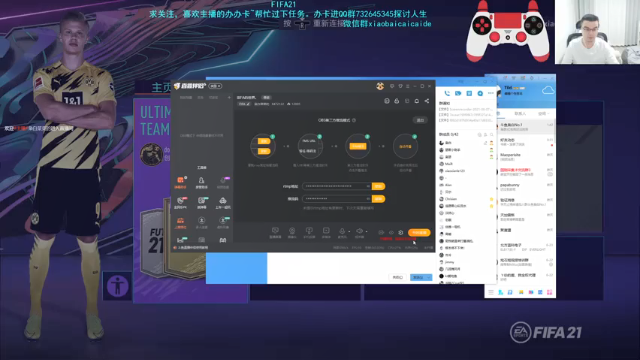Add a scene with plus in left panel
The width and height of the screenshot is (640, 360).
[x=229, y=98]
